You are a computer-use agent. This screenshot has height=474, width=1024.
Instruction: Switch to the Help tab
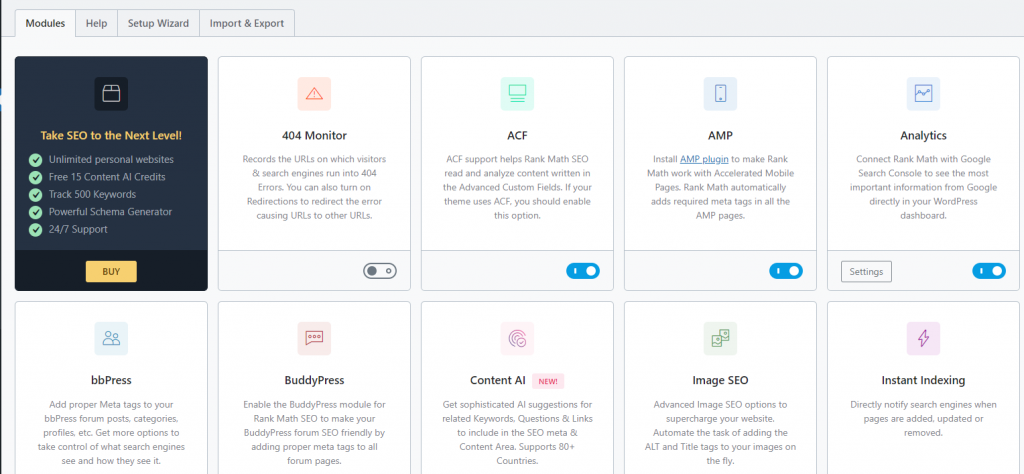pos(96,23)
